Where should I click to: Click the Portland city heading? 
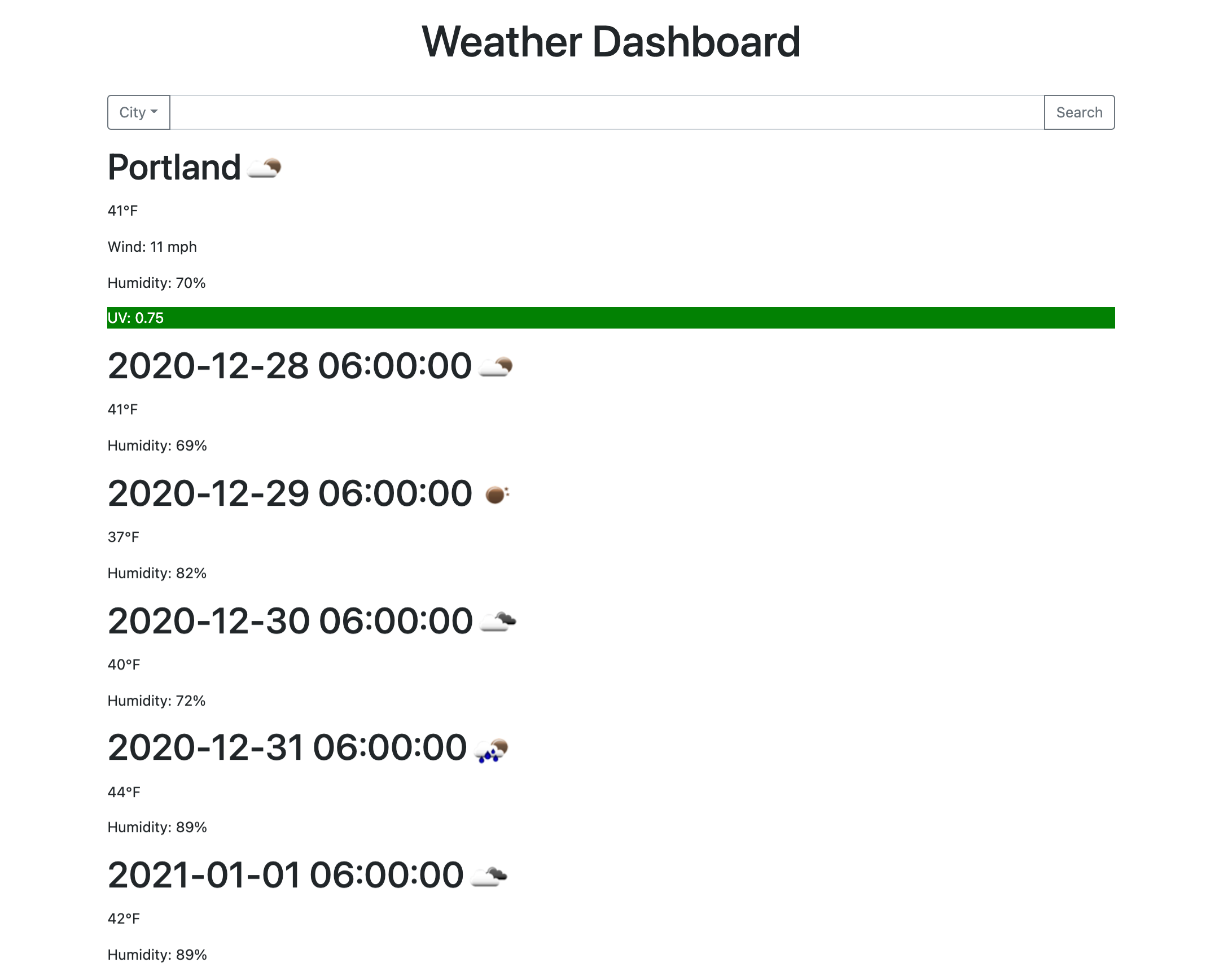[174, 168]
